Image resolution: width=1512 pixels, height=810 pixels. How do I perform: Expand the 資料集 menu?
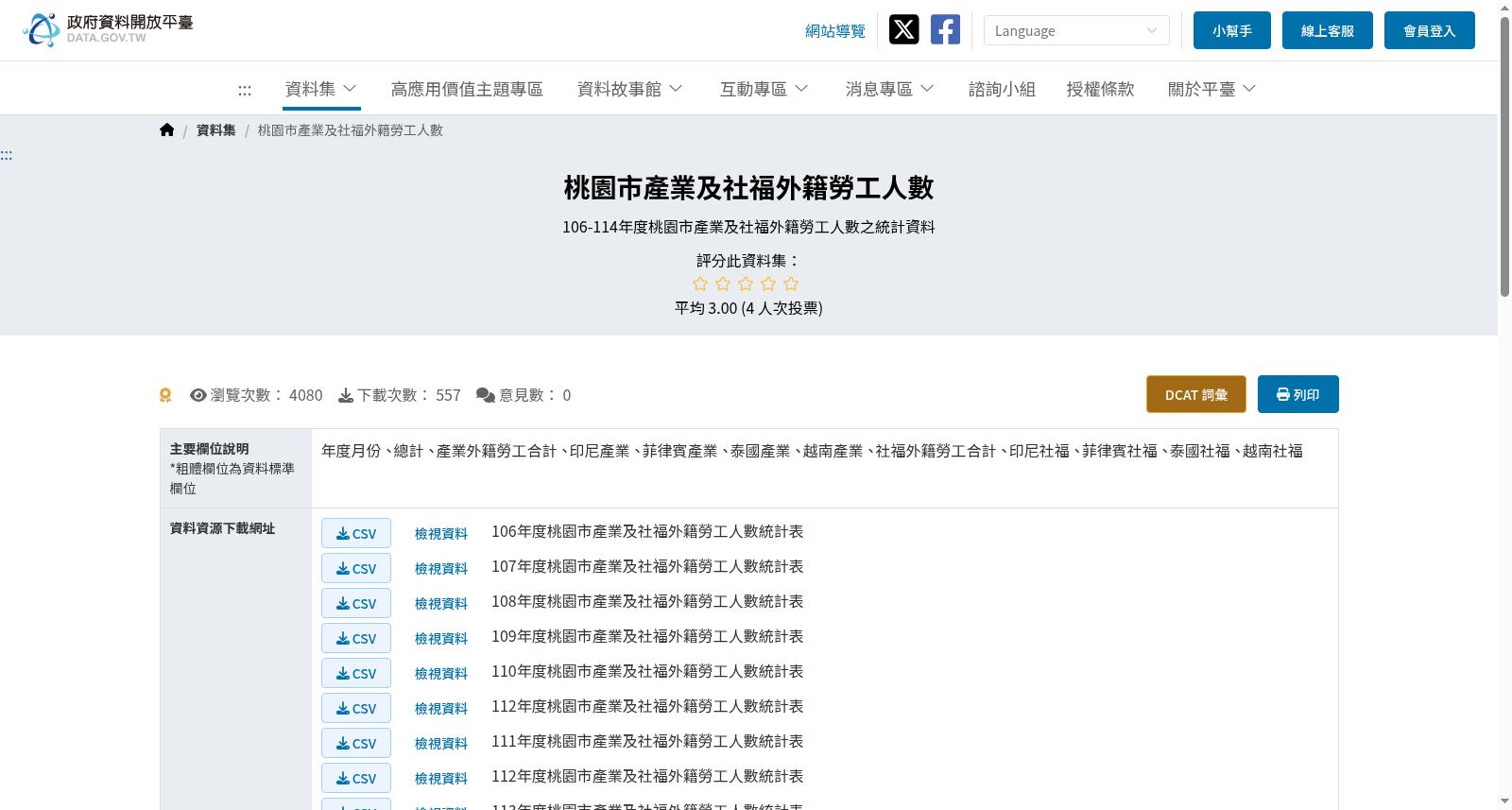320,89
